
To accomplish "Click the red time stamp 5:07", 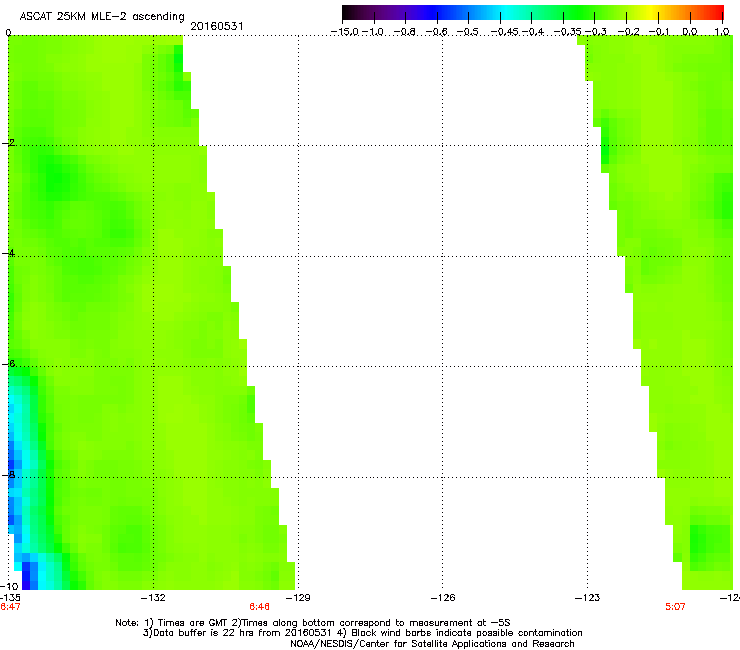I will pos(675,607).
